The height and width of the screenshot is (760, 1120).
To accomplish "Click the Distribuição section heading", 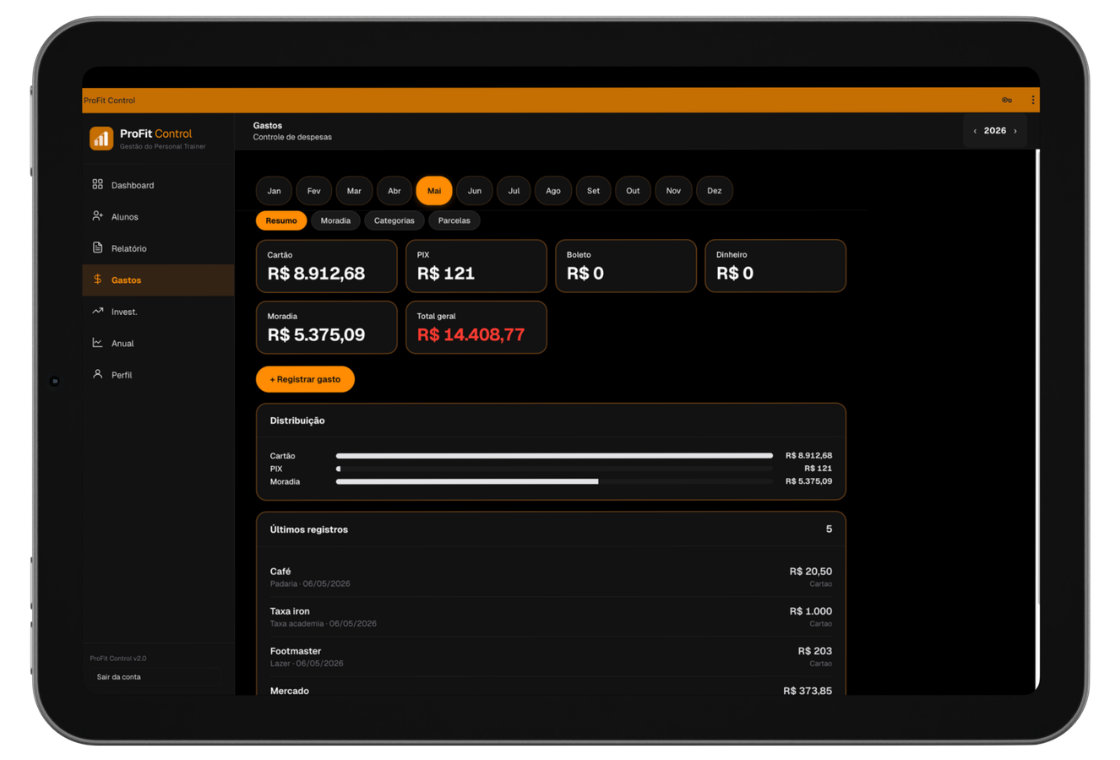I will pyautogui.click(x=297, y=421).
